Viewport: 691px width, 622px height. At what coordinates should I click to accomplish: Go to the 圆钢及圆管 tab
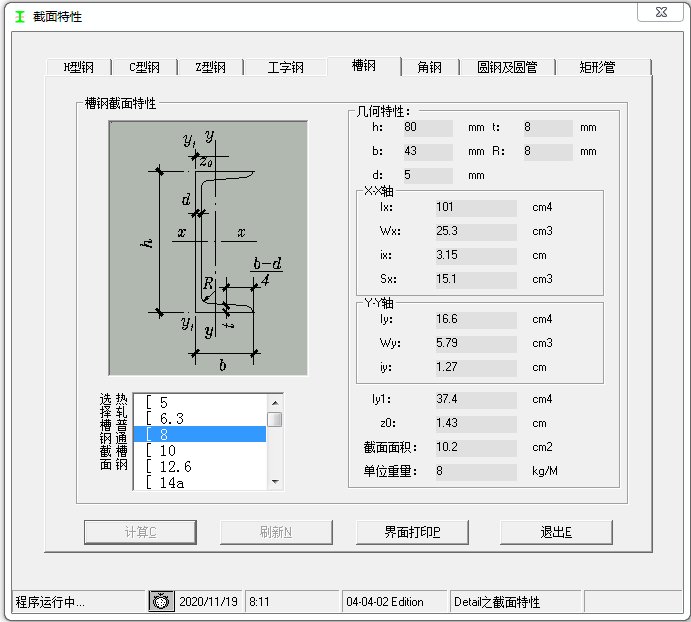tap(507, 67)
